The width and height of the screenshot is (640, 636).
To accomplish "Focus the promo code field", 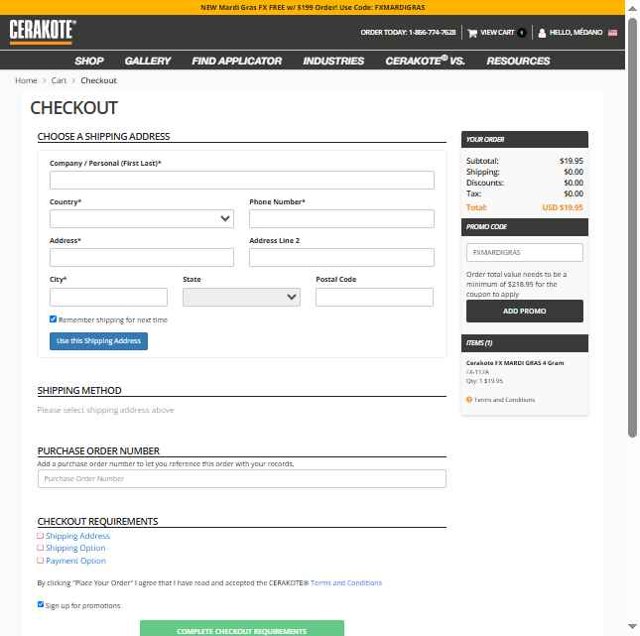I will click(x=524, y=252).
